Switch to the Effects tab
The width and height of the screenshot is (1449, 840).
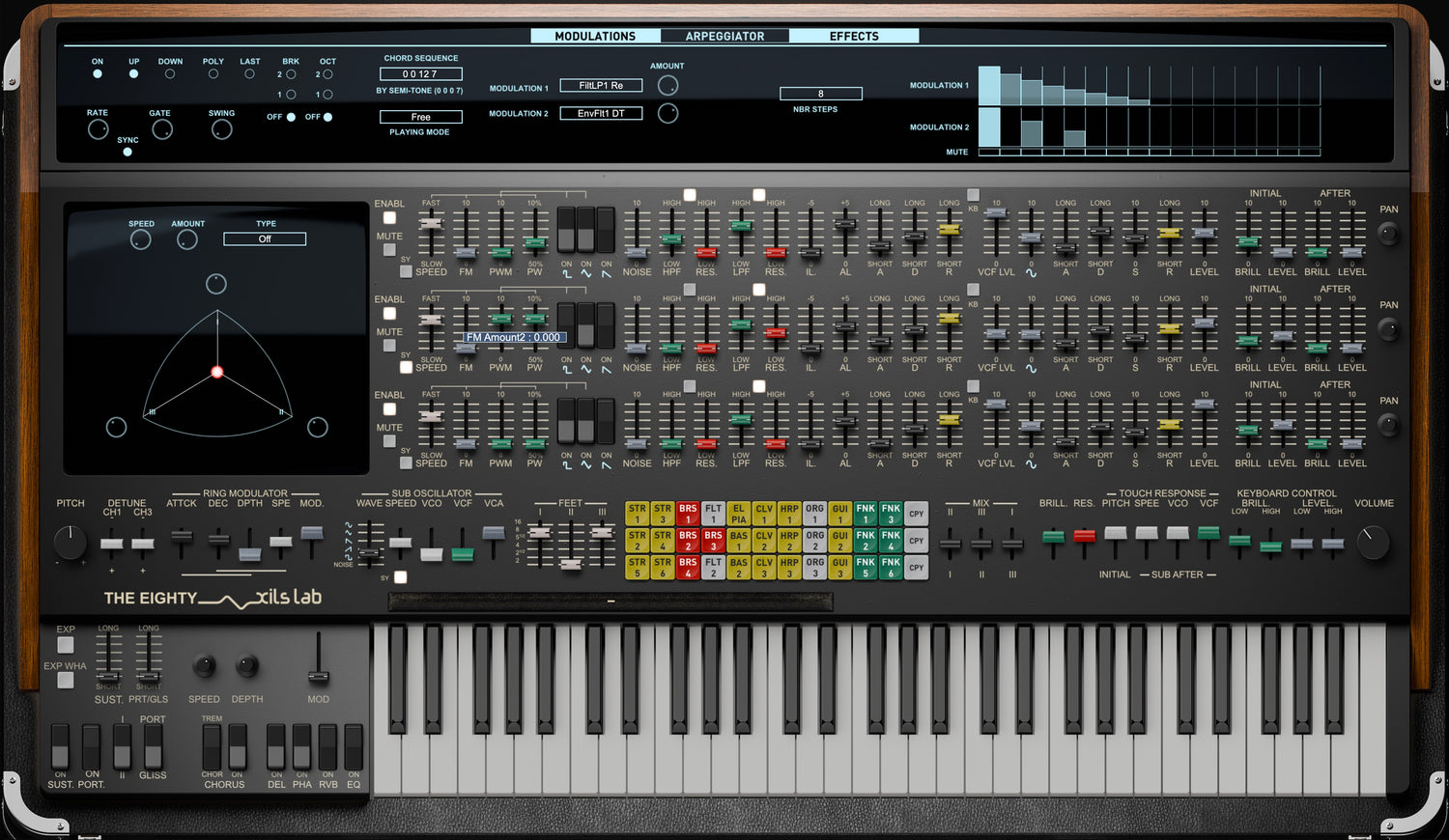[854, 37]
